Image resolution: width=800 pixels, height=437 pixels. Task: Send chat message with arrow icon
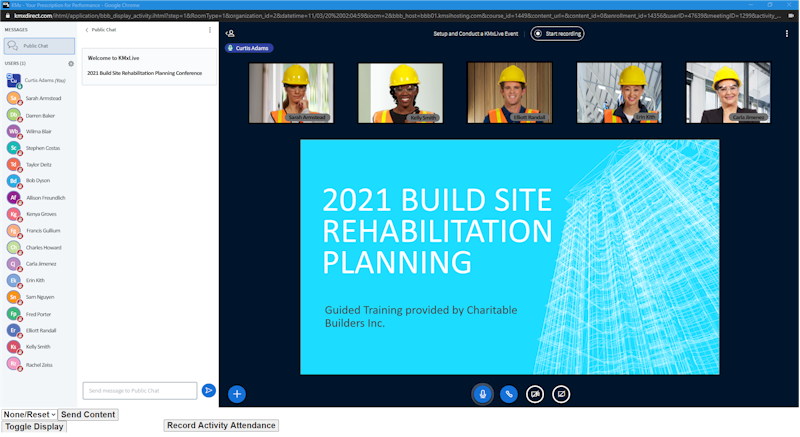(208, 390)
